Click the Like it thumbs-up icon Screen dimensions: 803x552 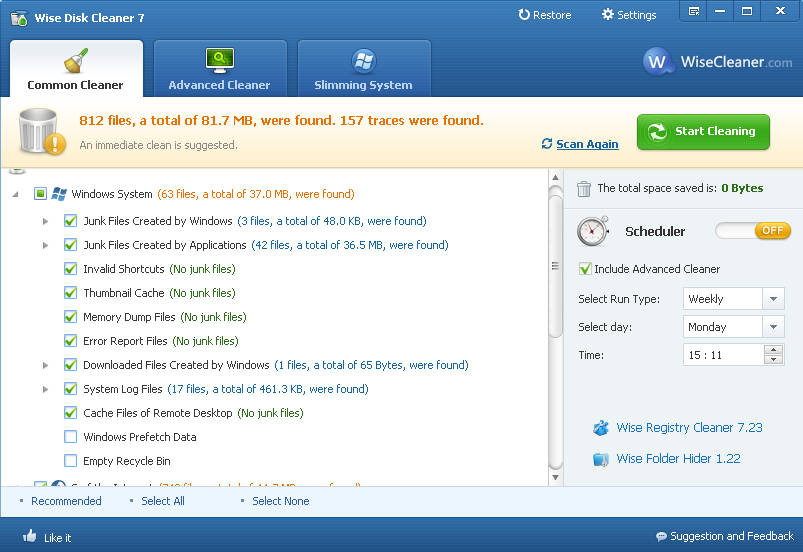[30, 536]
